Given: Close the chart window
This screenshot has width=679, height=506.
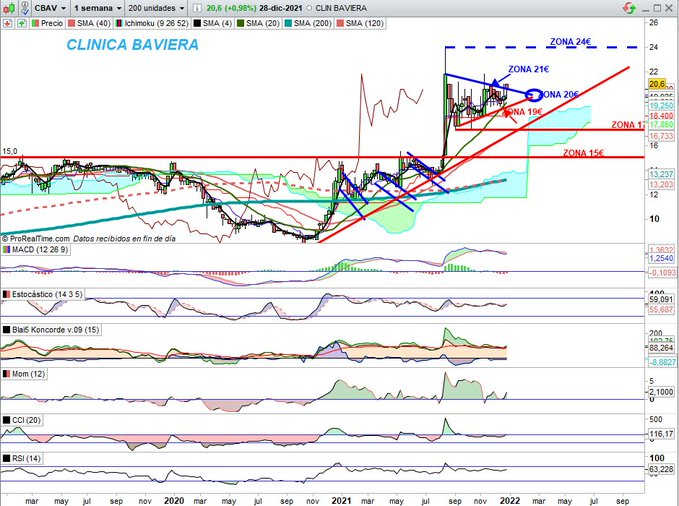Looking at the screenshot, I should [669, 8].
